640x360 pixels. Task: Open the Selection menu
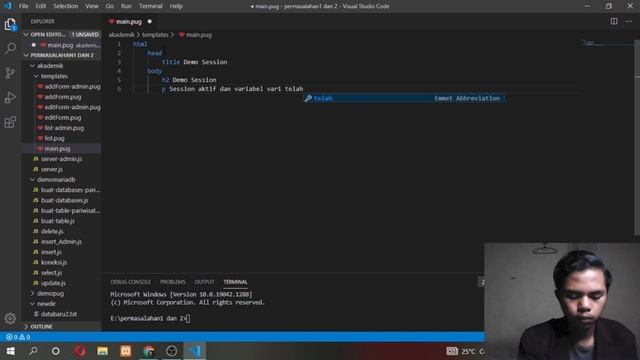tap(66, 6)
